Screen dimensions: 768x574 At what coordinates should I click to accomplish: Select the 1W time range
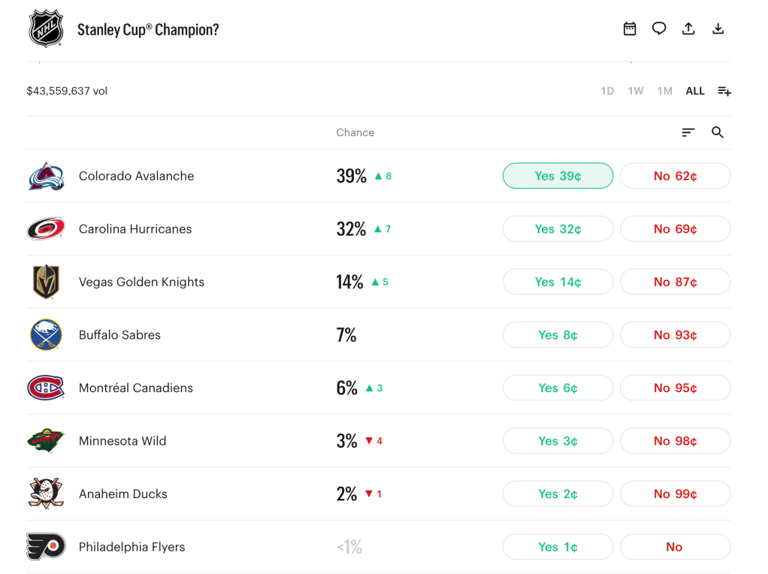coord(636,91)
